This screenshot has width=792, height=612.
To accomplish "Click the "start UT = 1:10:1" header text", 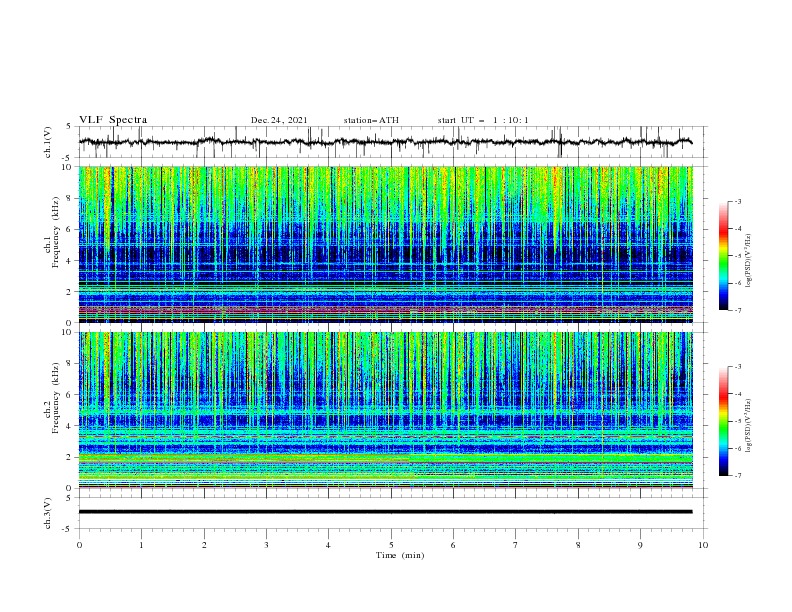I will (483, 120).
